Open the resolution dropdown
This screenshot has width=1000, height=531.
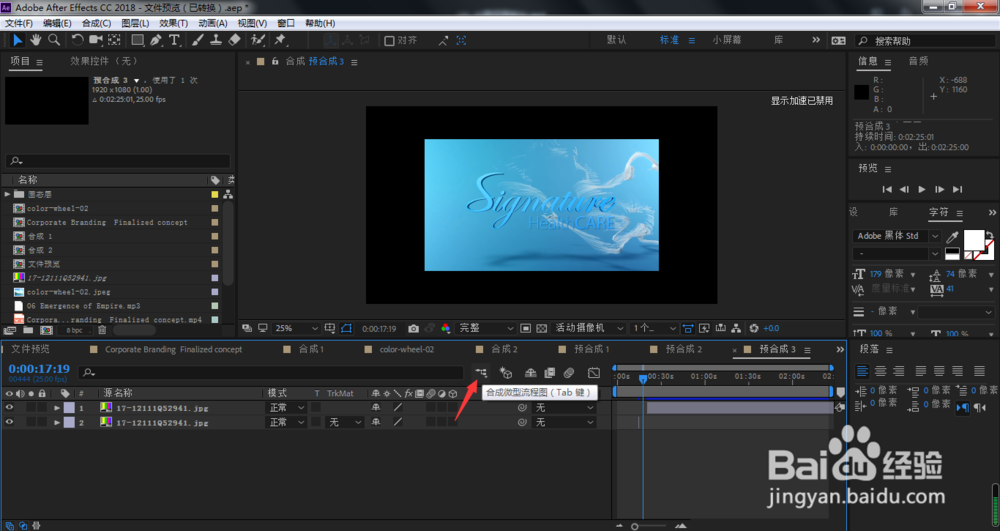(486, 328)
